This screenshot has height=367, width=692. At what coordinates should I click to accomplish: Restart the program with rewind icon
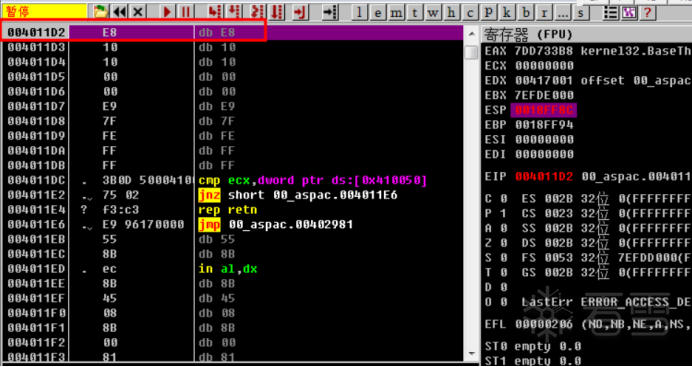(120, 12)
